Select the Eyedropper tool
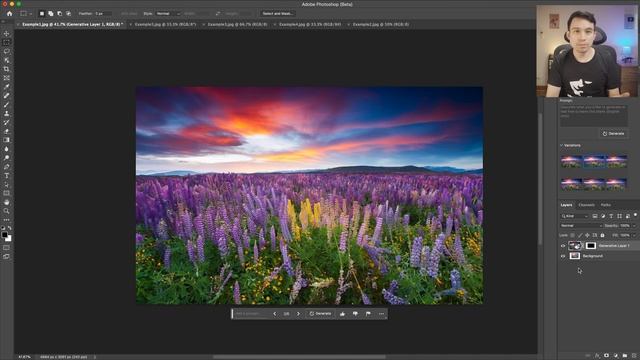The image size is (640, 360). point(7,87)
